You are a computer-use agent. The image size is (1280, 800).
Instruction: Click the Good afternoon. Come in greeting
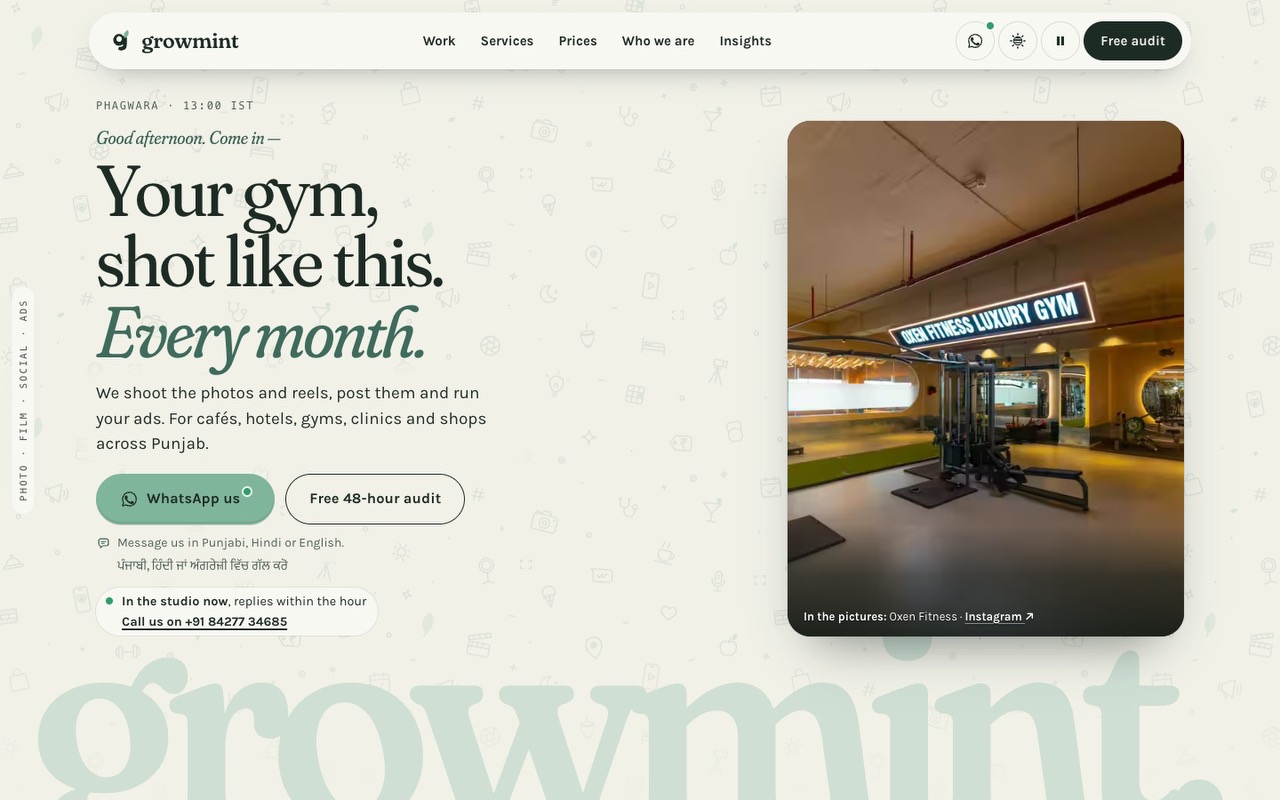click(x=188, y=138)
